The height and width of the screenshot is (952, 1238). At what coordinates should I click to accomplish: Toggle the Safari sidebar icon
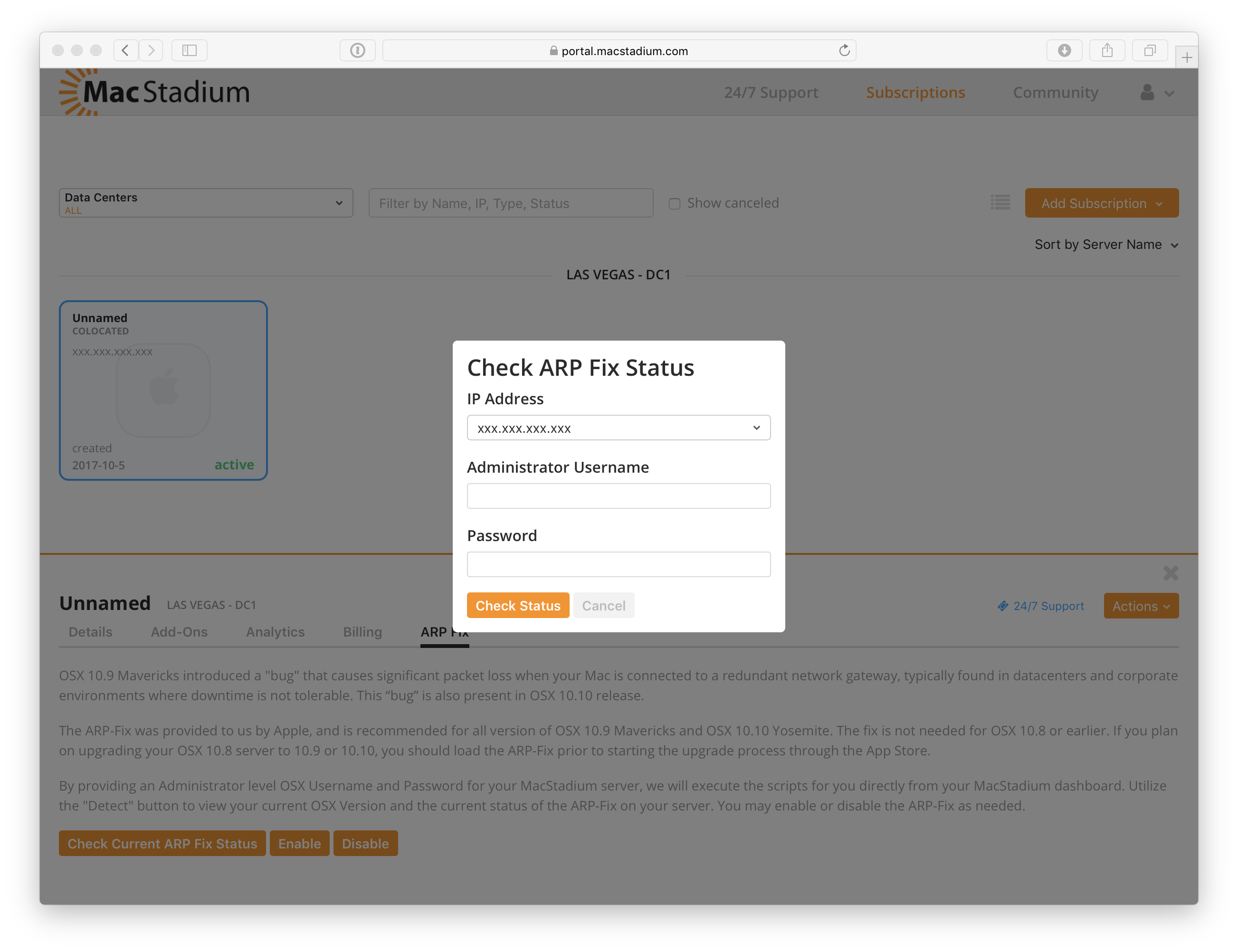189,50
